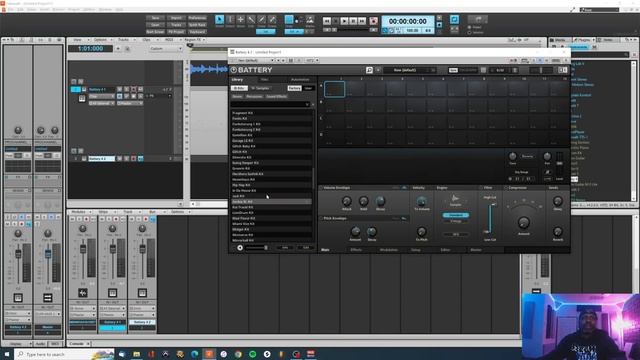640x360 pixels.
Task: Select the Move tool in the tools module
Action: click(x=241, y=20)
